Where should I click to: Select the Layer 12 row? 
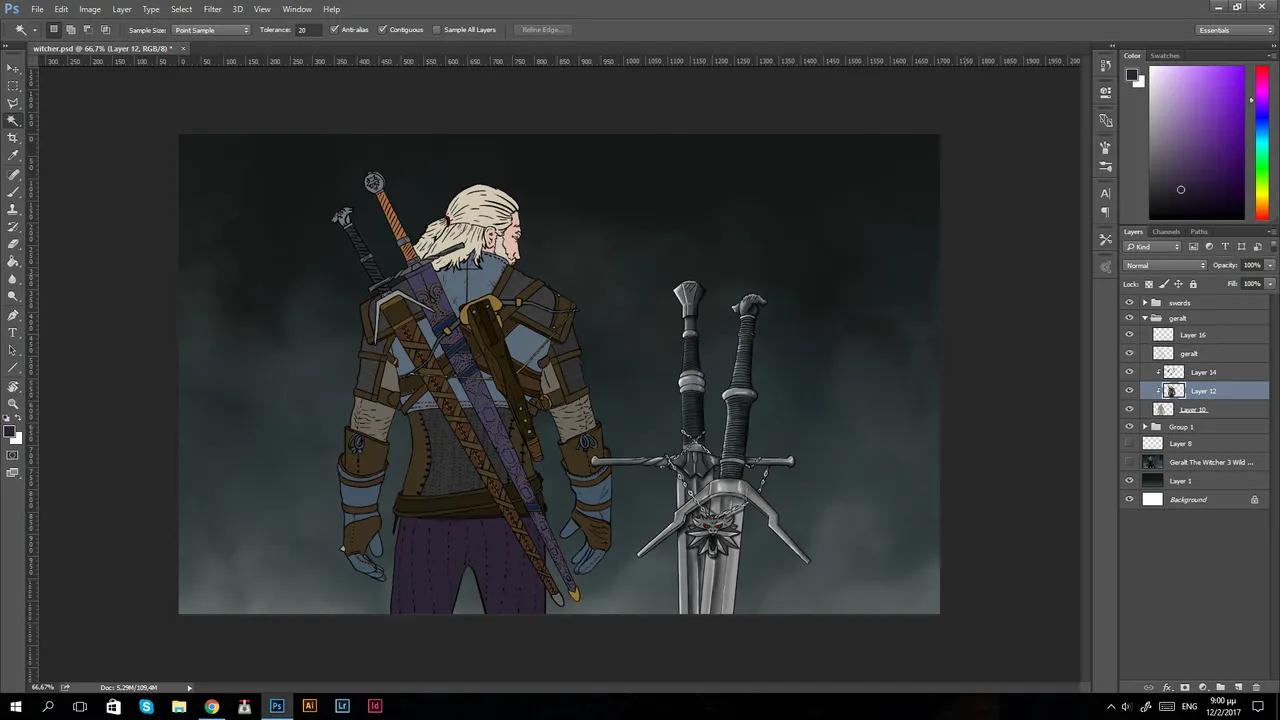tap(1195, 391)
